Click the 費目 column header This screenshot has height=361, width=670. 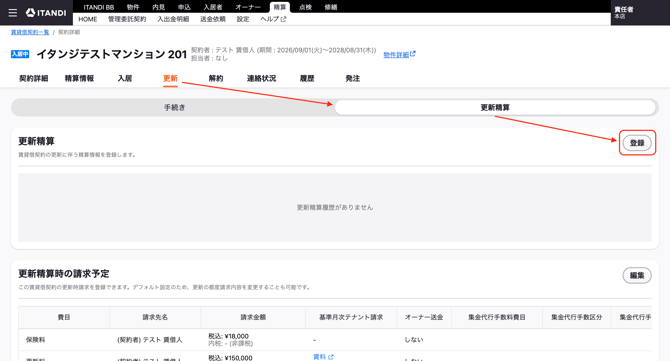tap(64, 317)
